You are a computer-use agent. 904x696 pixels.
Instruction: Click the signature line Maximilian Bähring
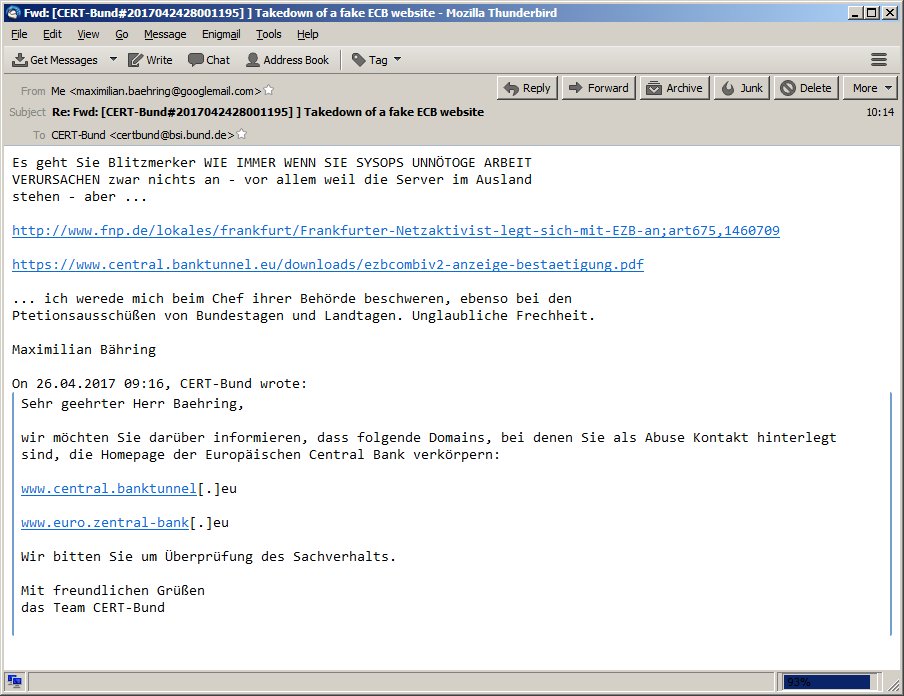pyautogui.click(x=84, y=349)
